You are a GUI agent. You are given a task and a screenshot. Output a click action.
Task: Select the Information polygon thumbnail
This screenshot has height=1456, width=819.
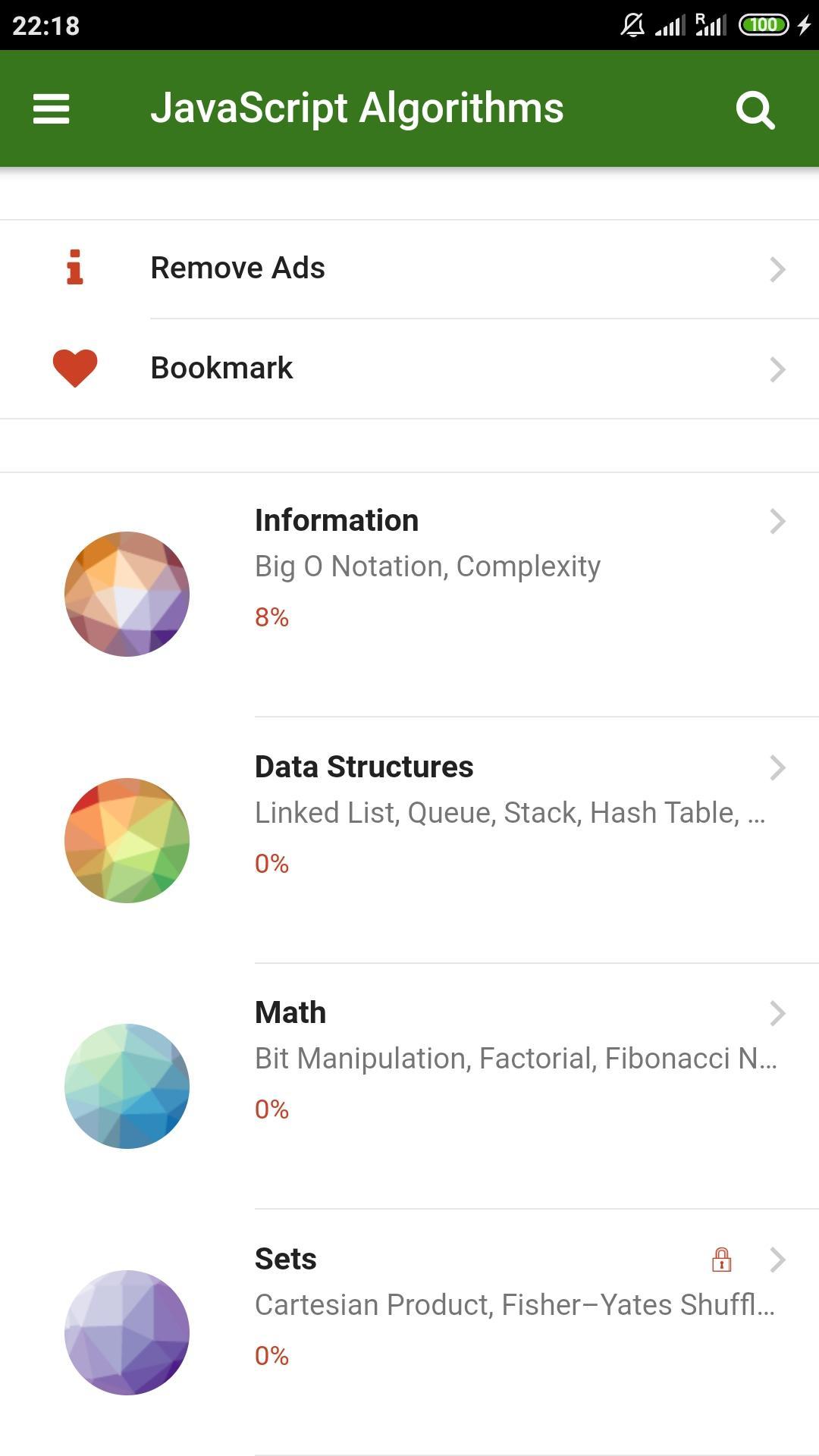127,594
